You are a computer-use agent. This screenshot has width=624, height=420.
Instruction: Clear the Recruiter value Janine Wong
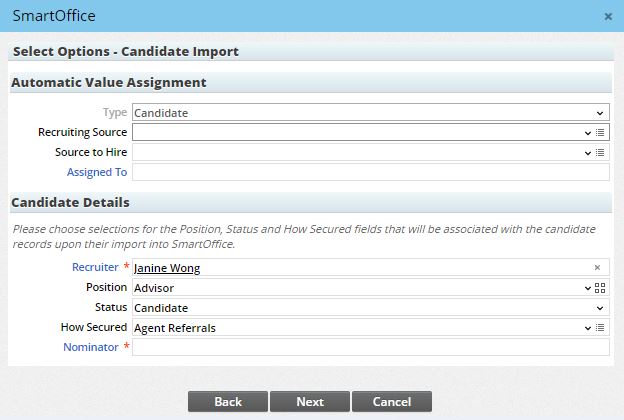click(x=597, y=268)
